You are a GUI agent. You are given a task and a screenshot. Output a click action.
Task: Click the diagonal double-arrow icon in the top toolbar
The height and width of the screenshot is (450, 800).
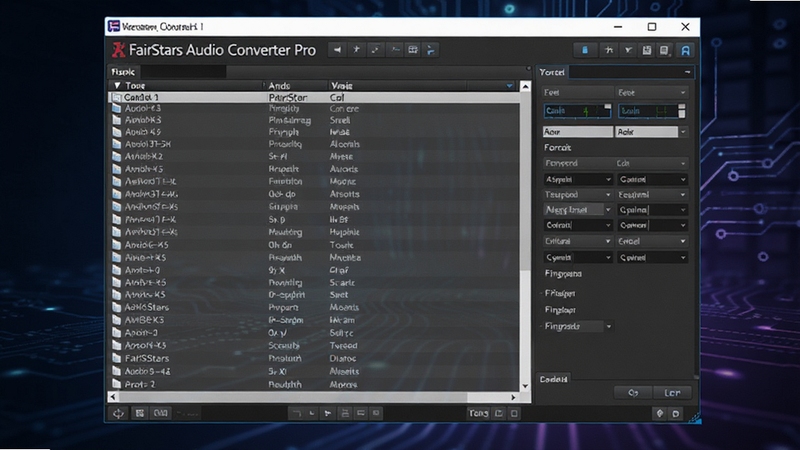pyautogui.click(x=376, y=50)
